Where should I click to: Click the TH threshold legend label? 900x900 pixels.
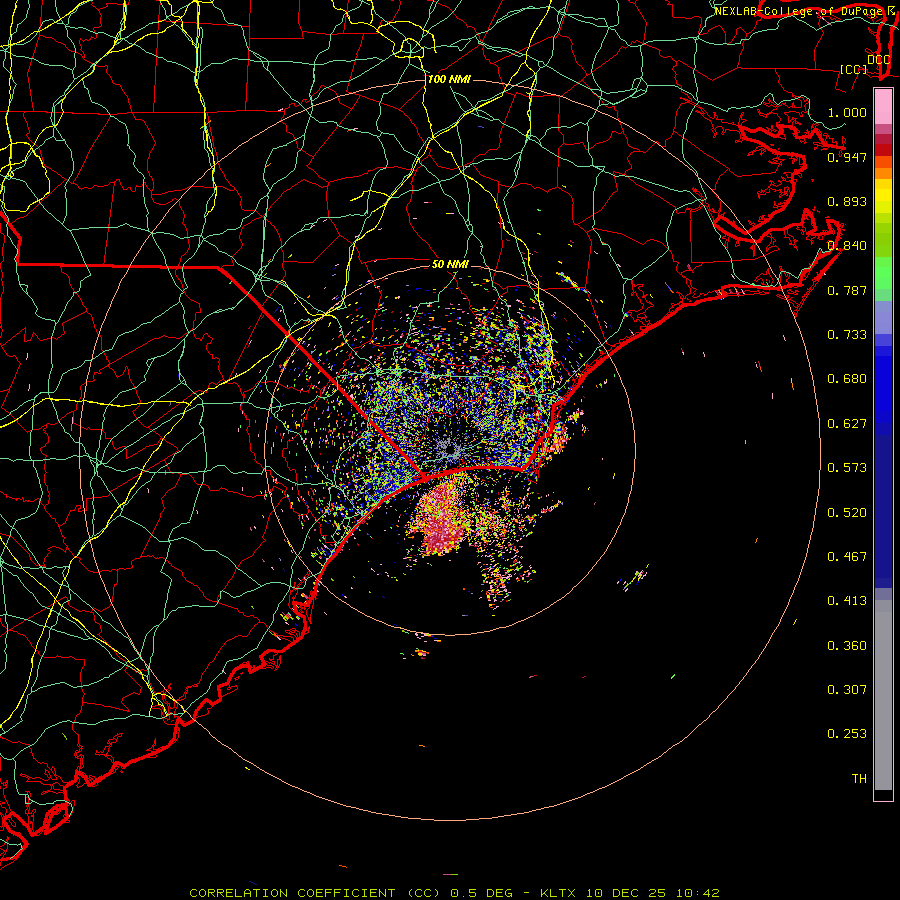point(859,779)
